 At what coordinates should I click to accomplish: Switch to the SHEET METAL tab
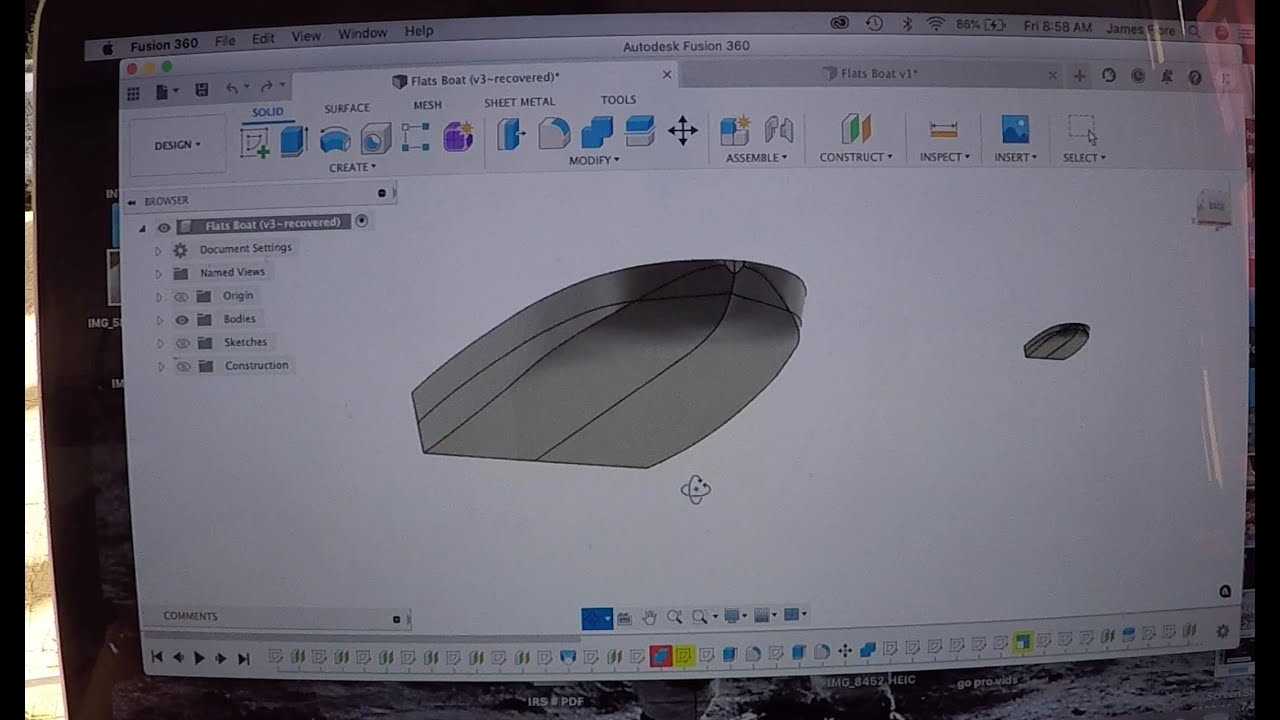(519, 102)
